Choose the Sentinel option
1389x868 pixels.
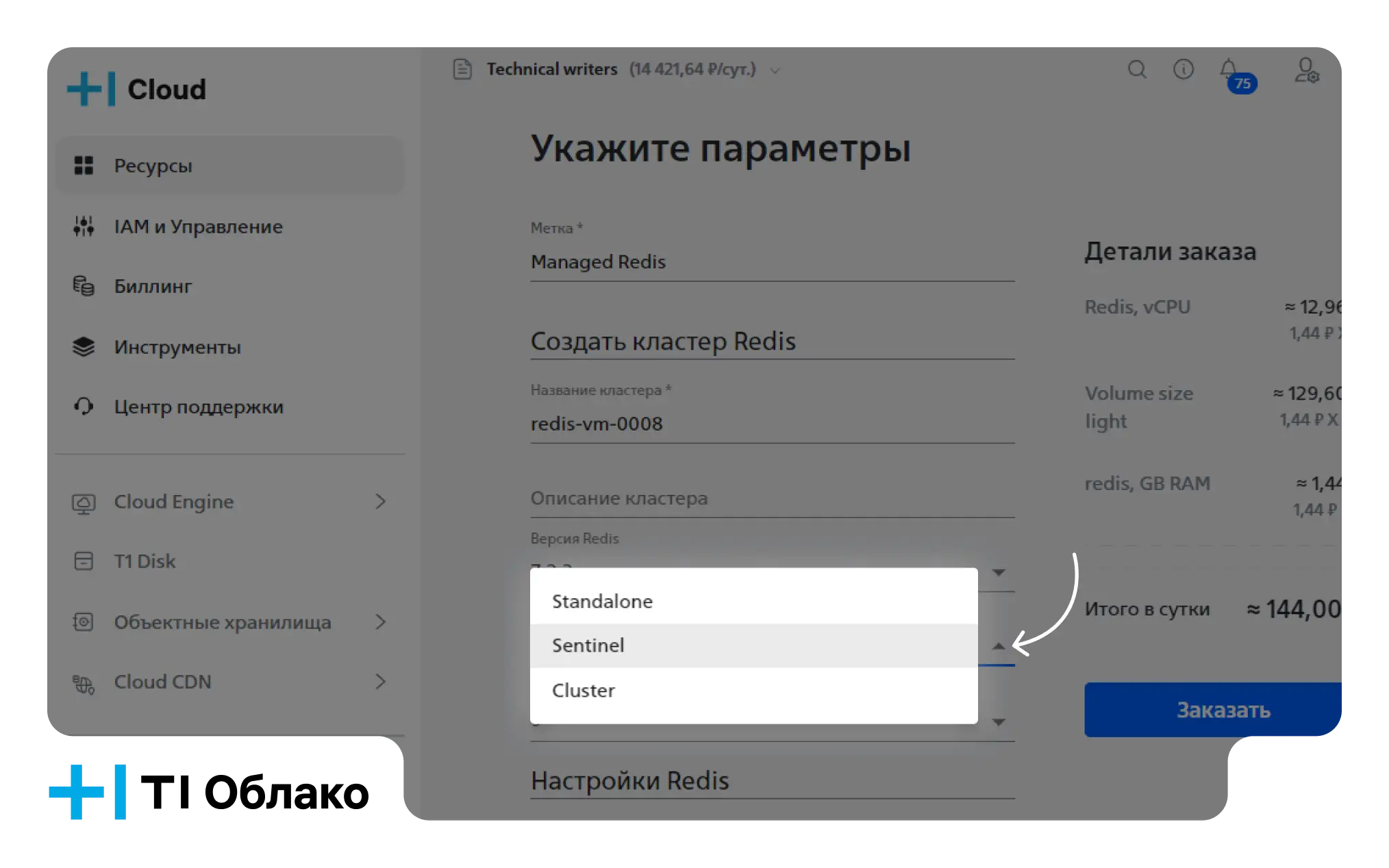(754, 646)
